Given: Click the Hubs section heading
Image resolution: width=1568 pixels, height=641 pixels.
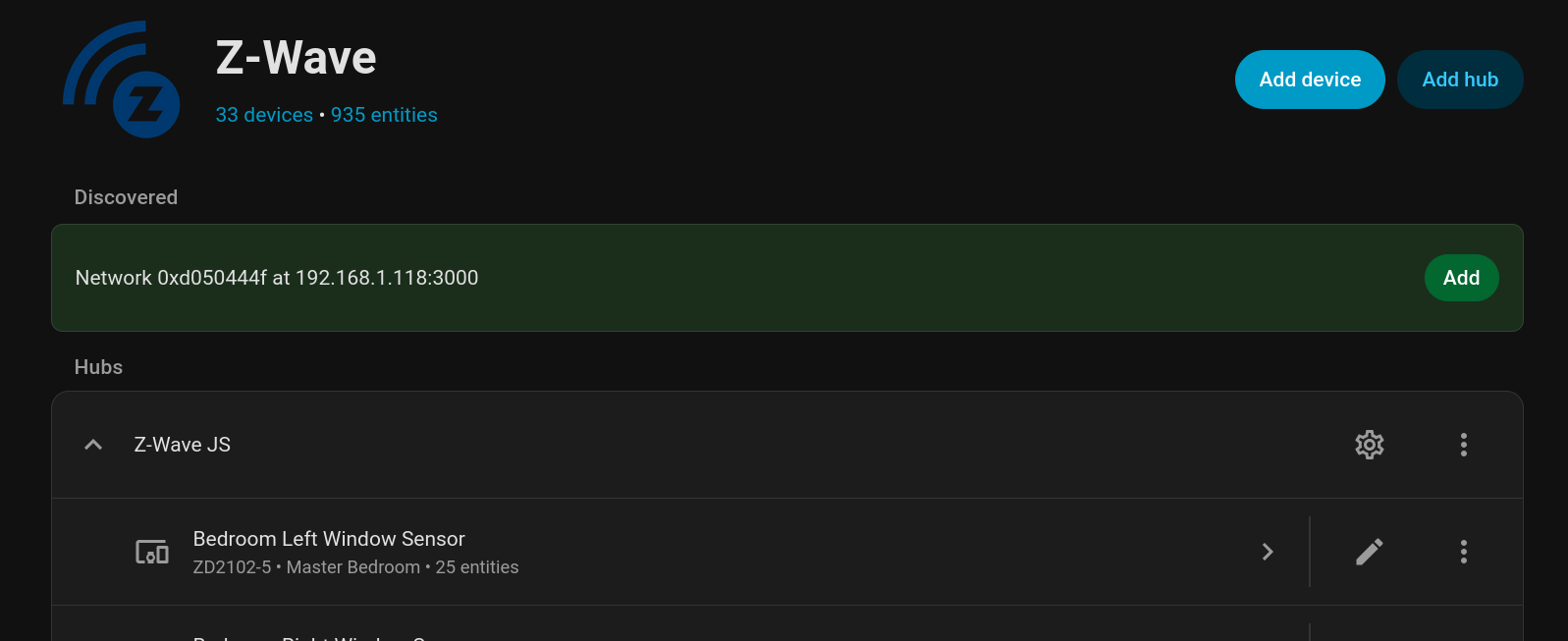Looking at the screenshot, I should pos(98,367).
